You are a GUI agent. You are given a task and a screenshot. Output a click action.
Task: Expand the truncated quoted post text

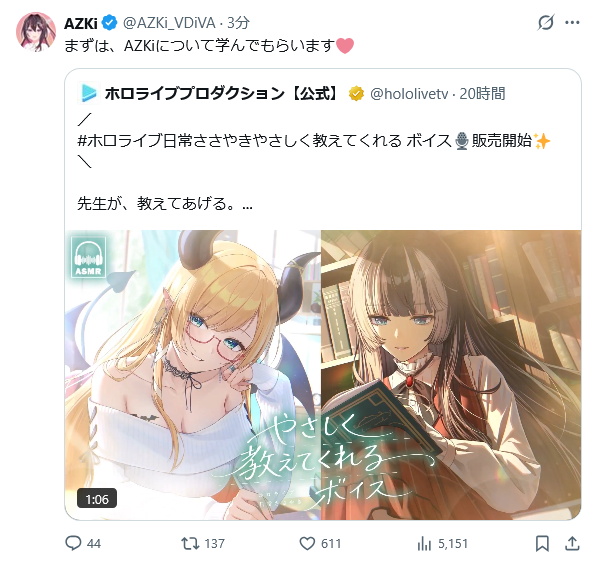tap(247, 204)
